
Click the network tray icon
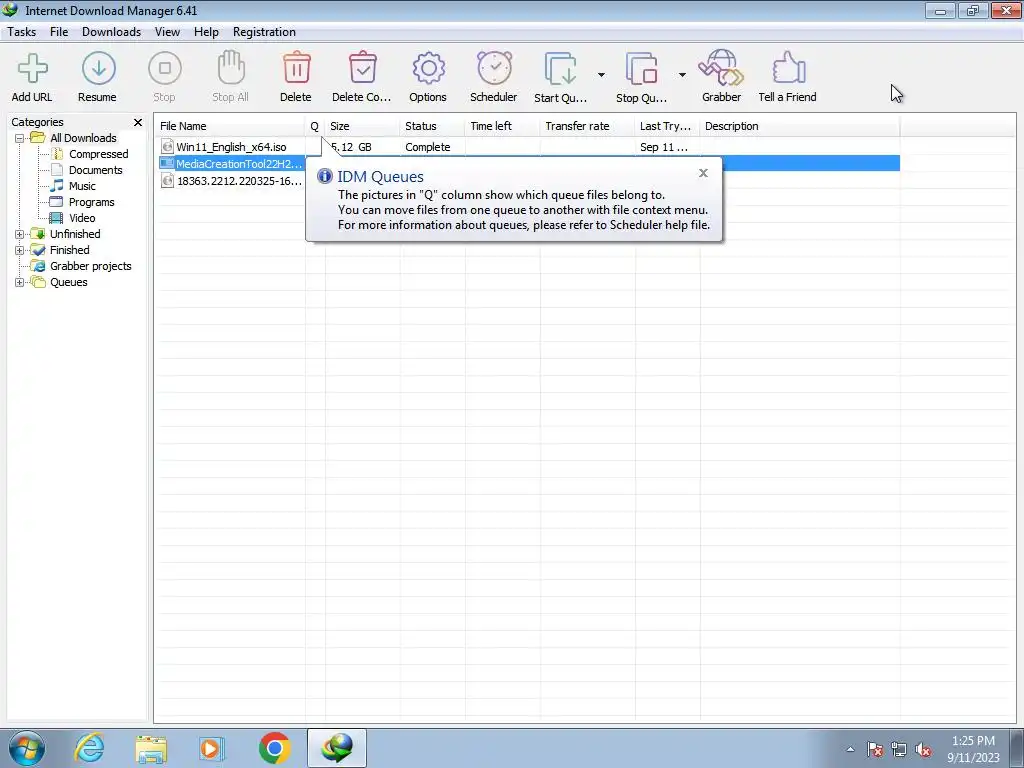pyautogui.click(x=899, y=749)
